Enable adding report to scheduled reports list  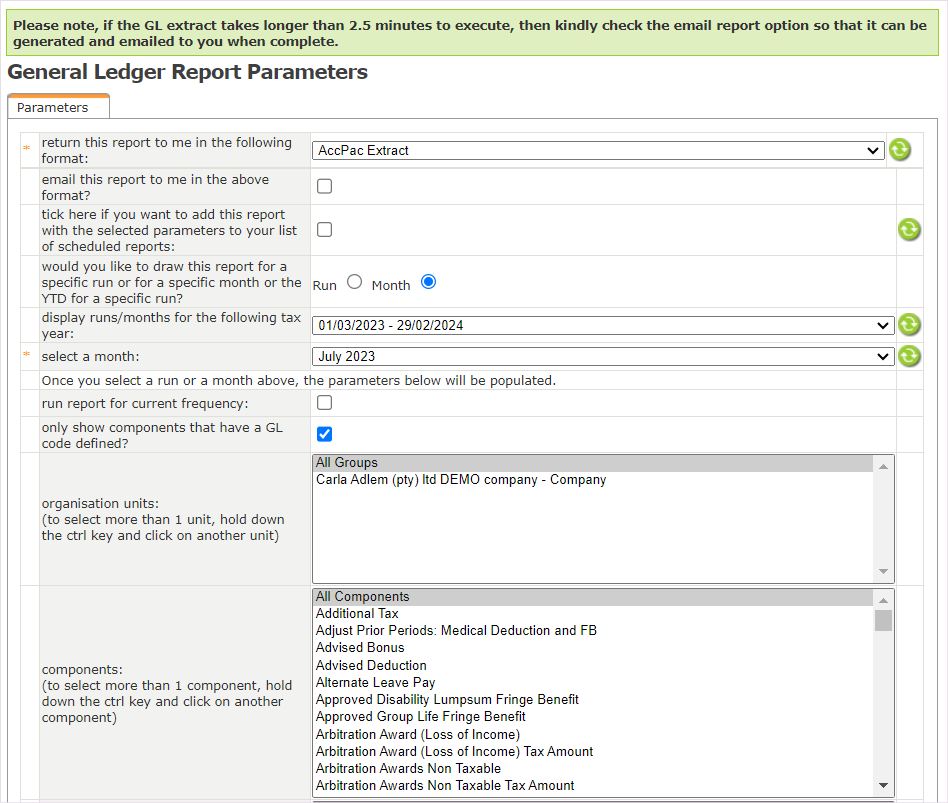pyautogui.click(x=324, y=230)
